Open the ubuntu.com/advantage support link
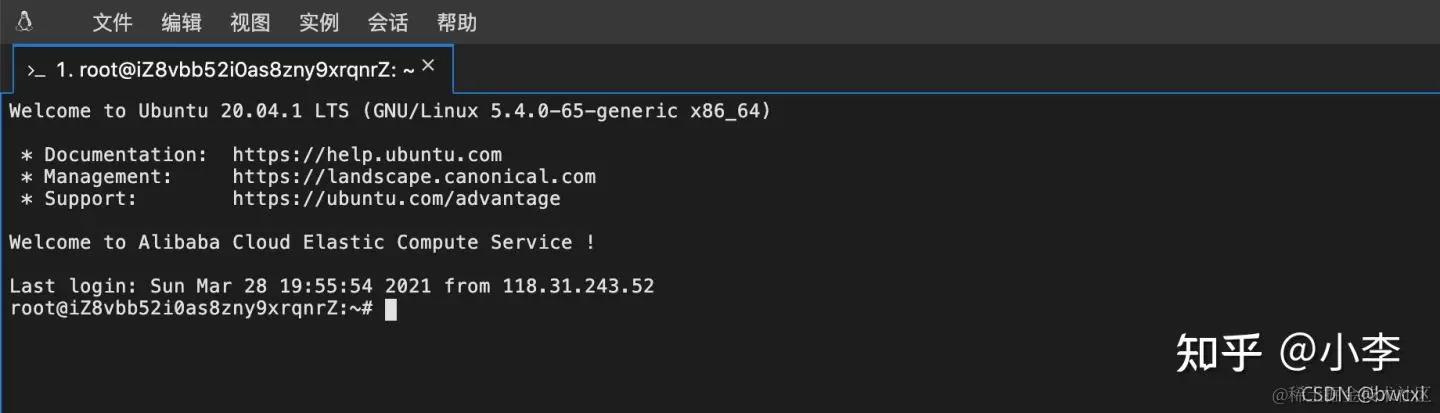The width and height of the screenshot is (1440, 413). (x=396, y=199)
